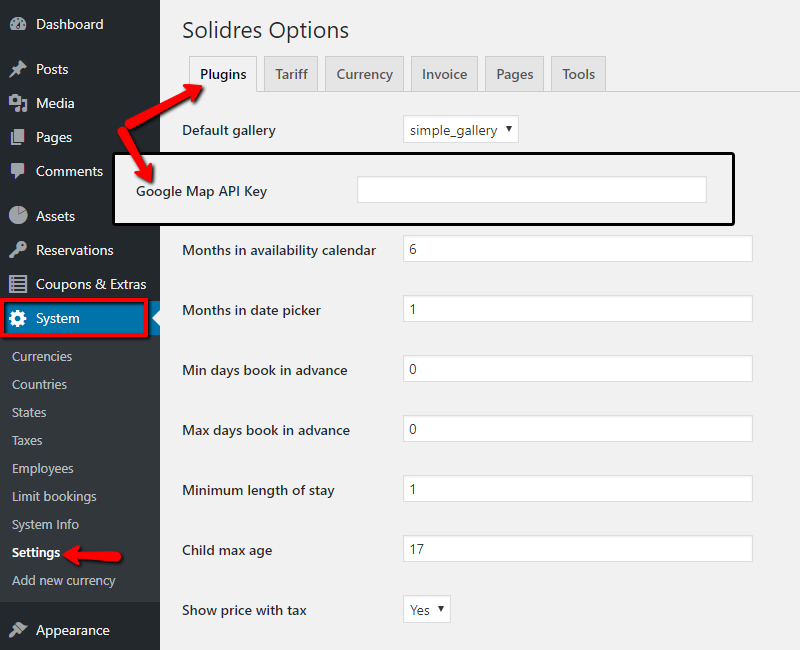Go to Add new currency

coord(63,580)
